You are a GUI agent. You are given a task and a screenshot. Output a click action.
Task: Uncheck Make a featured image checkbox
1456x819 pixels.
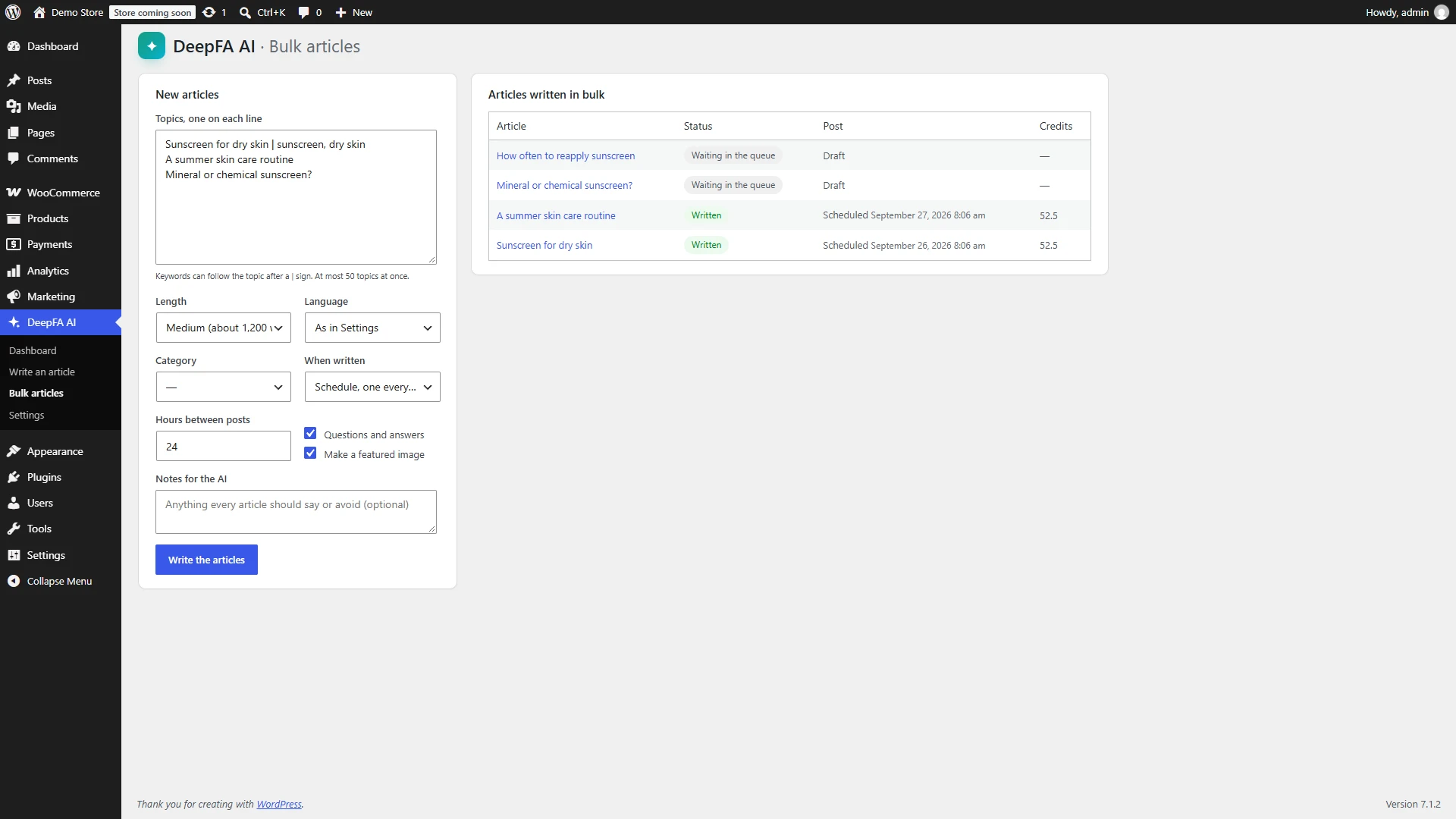click(x=310, y=453)
